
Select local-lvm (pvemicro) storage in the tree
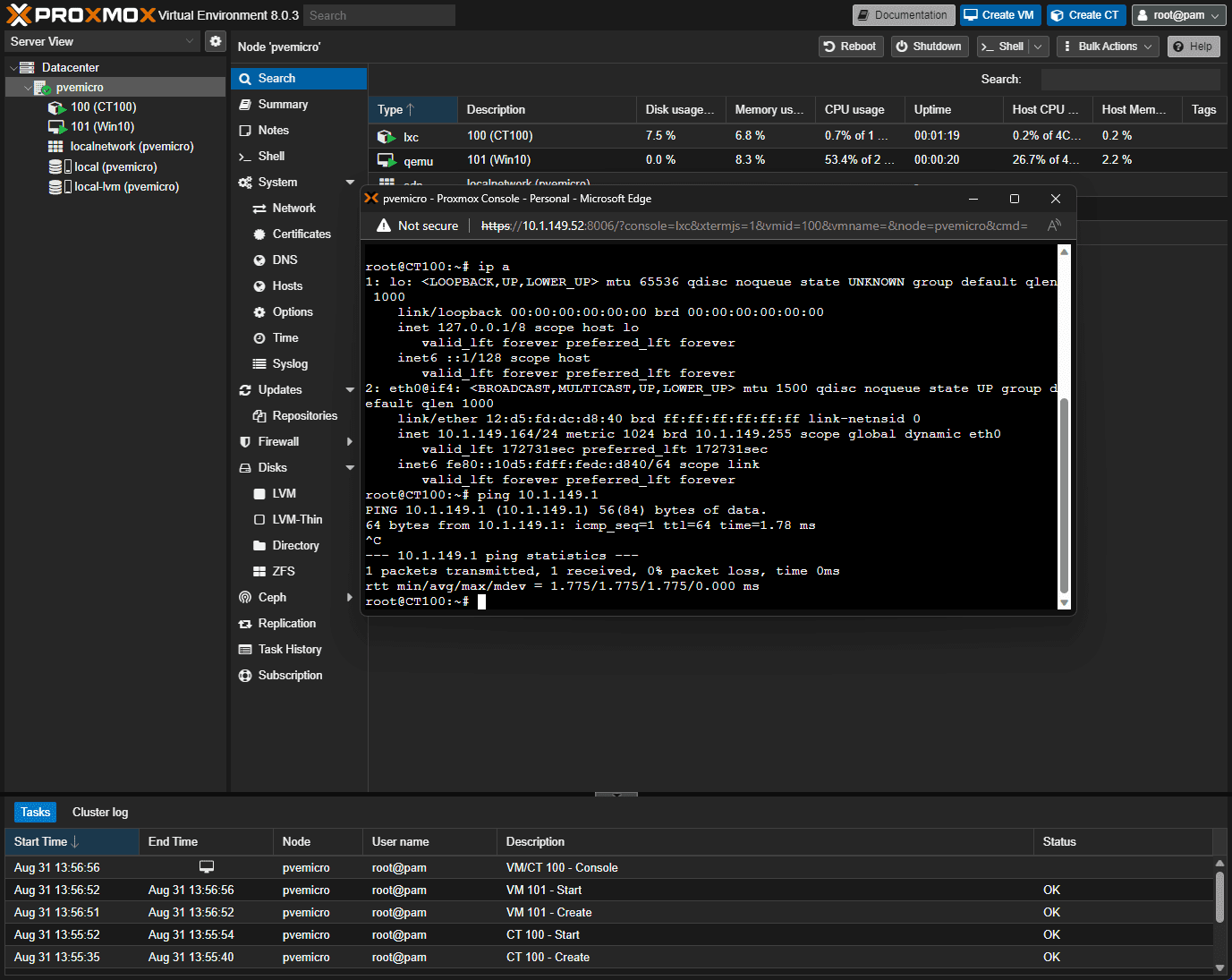(126, 186)
